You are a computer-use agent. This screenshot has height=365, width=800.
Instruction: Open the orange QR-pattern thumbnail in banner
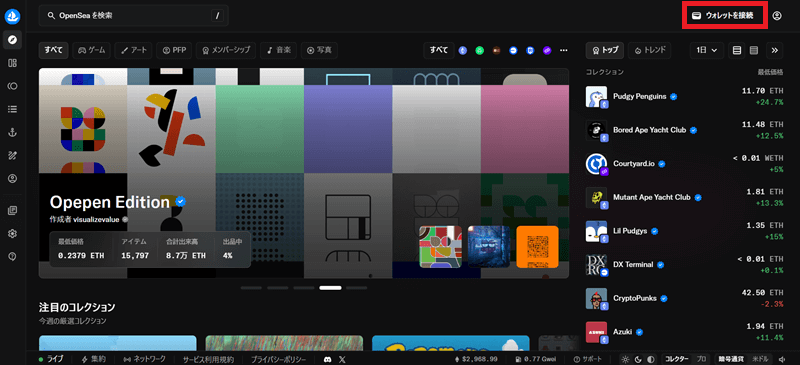pos(537,247)
